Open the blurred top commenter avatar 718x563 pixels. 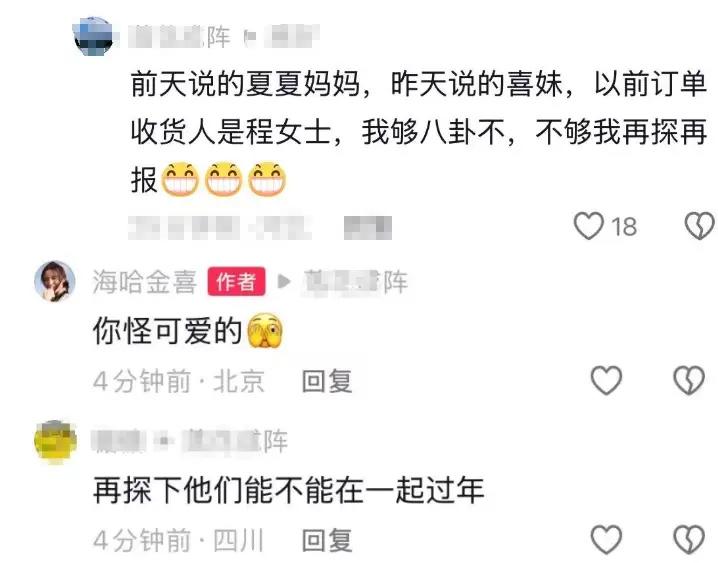point(93,37)
